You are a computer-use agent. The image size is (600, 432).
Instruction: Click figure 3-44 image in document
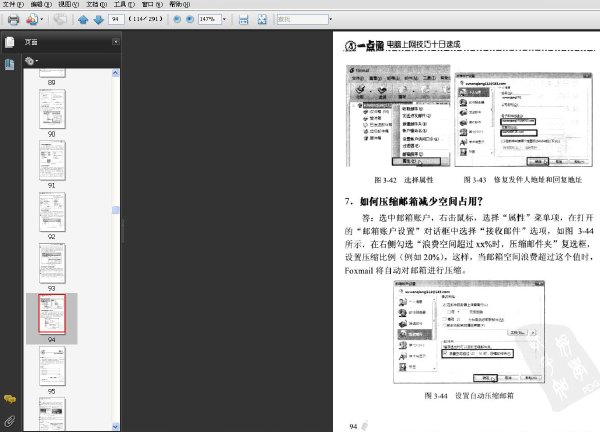coord(469,331)
